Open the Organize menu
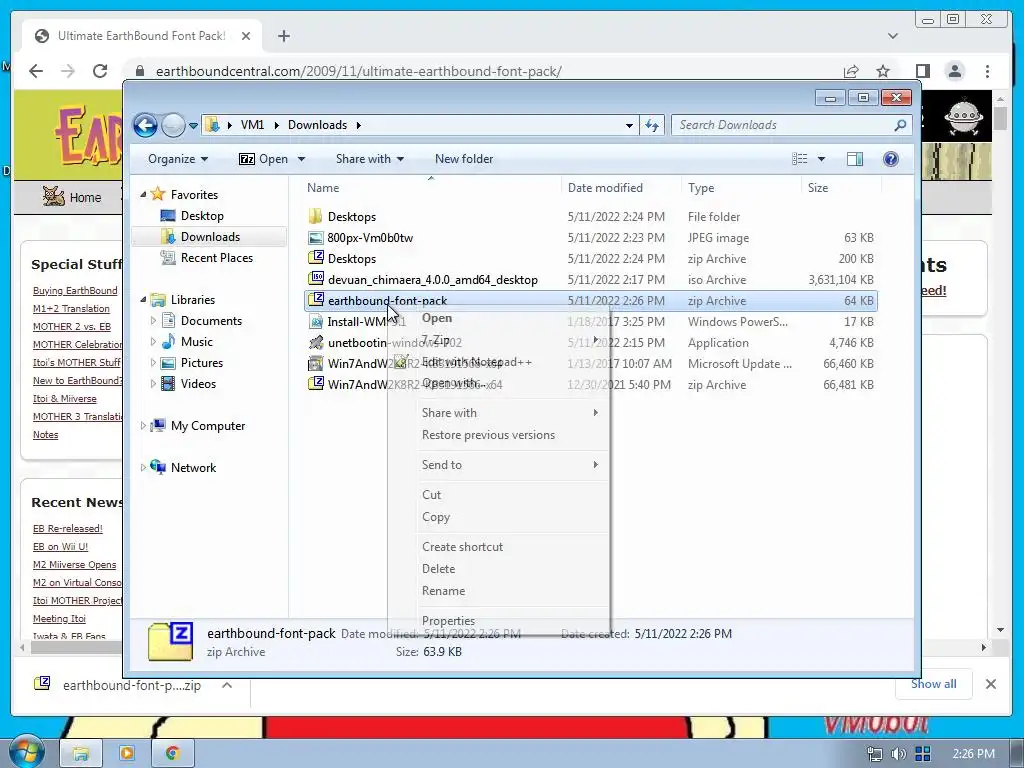Image resolution: width=1024 pixels, height=768 pixels. (178, 159)
